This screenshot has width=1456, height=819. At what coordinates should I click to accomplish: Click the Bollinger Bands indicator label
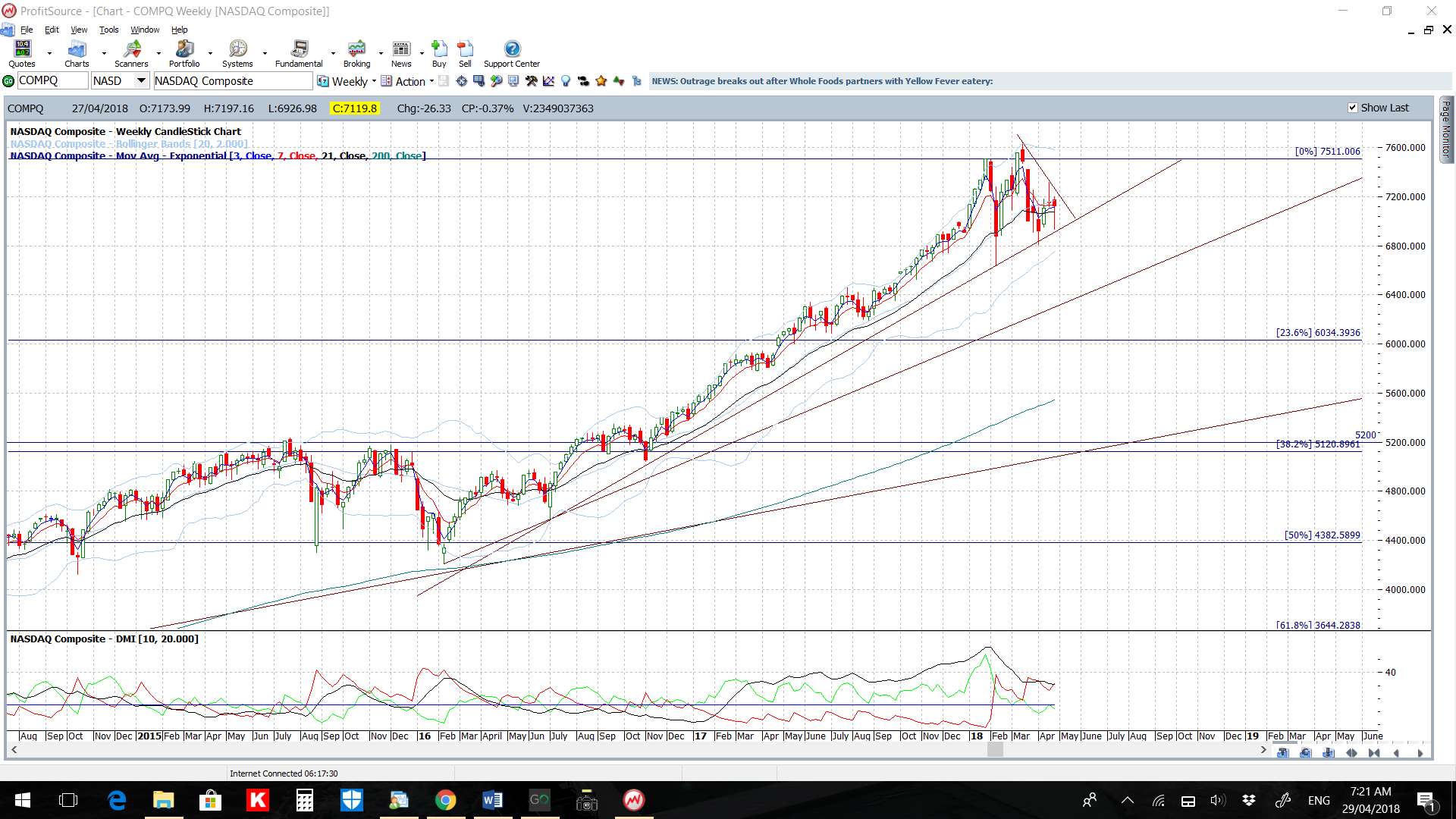pos(129,144)
